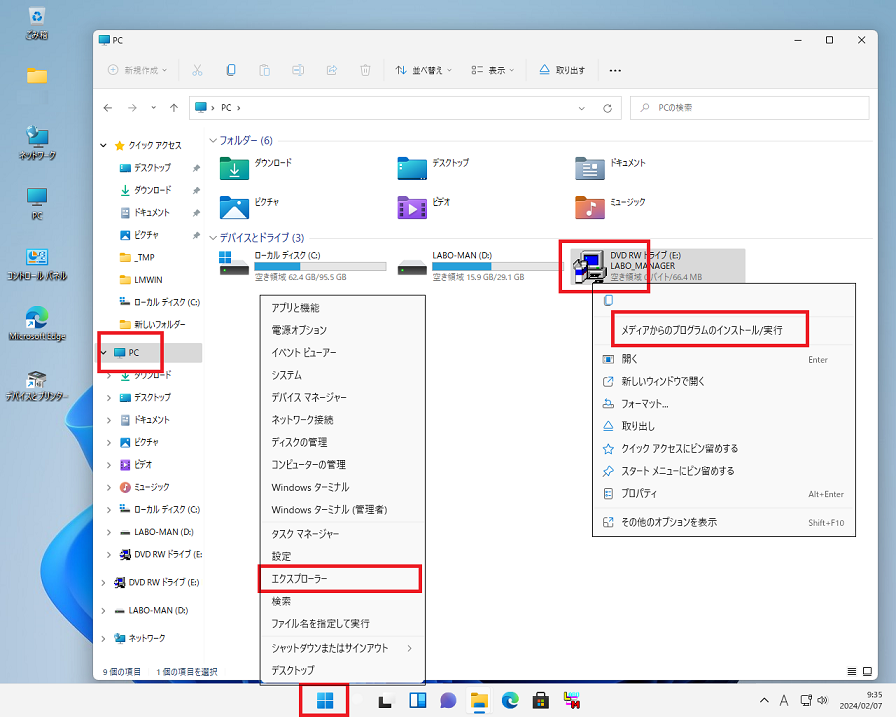Refresh the PC folder view

tap(607, 108)
